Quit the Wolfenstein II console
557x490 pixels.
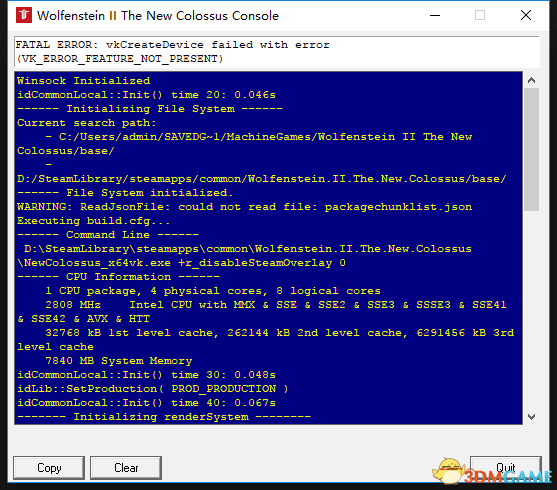coord(505,468)
